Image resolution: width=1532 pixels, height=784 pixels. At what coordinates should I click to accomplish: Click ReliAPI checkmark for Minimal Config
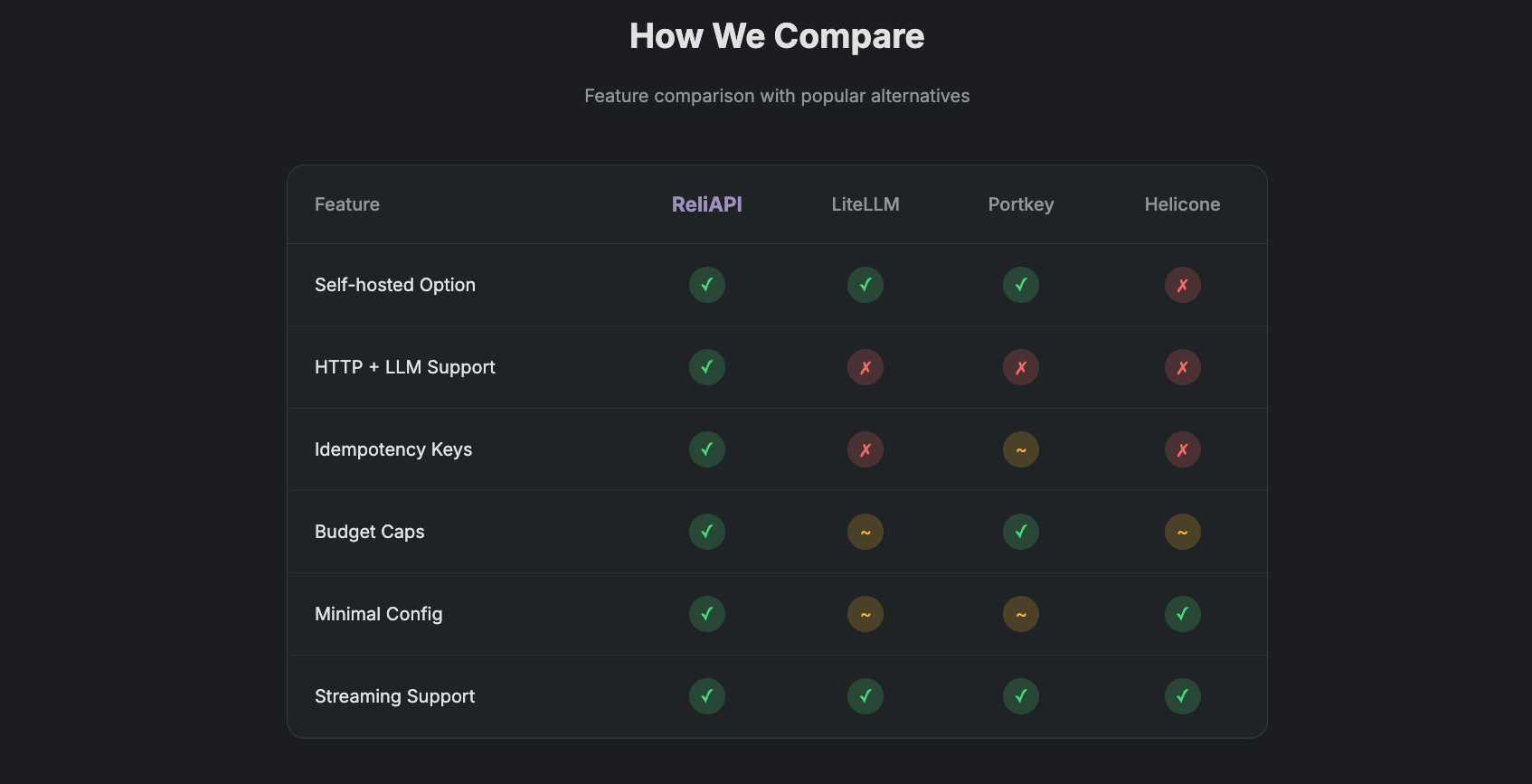[x=707, y=614]
